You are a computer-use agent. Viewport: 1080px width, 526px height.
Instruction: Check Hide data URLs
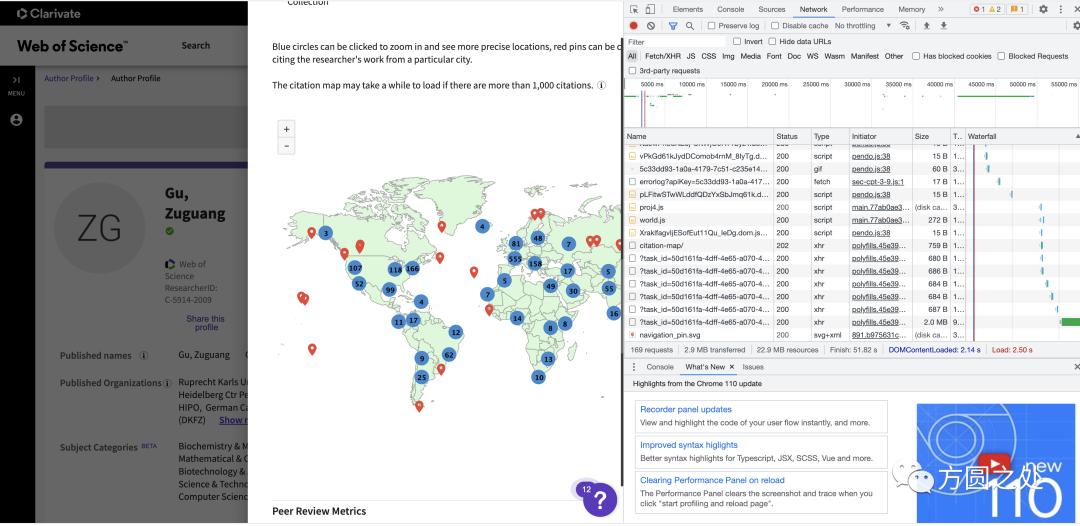tap(773, 41)
